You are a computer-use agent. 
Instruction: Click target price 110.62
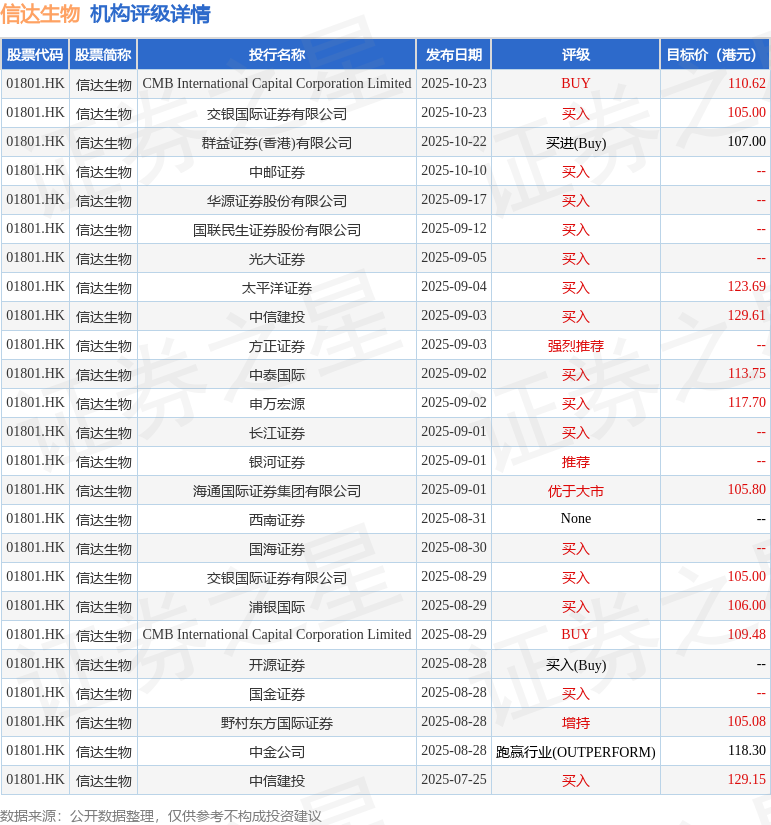(x=746, y=84)
